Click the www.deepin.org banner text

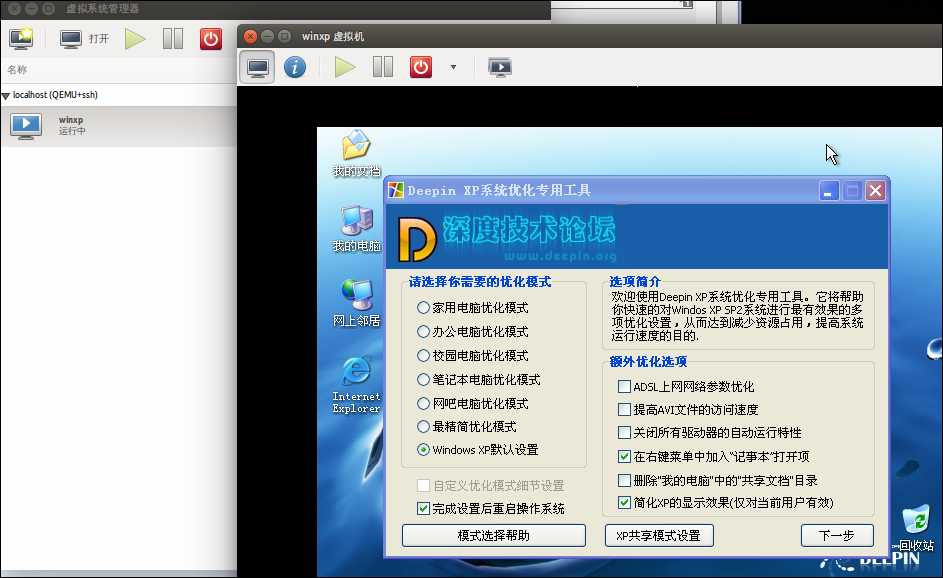point(560,257)
